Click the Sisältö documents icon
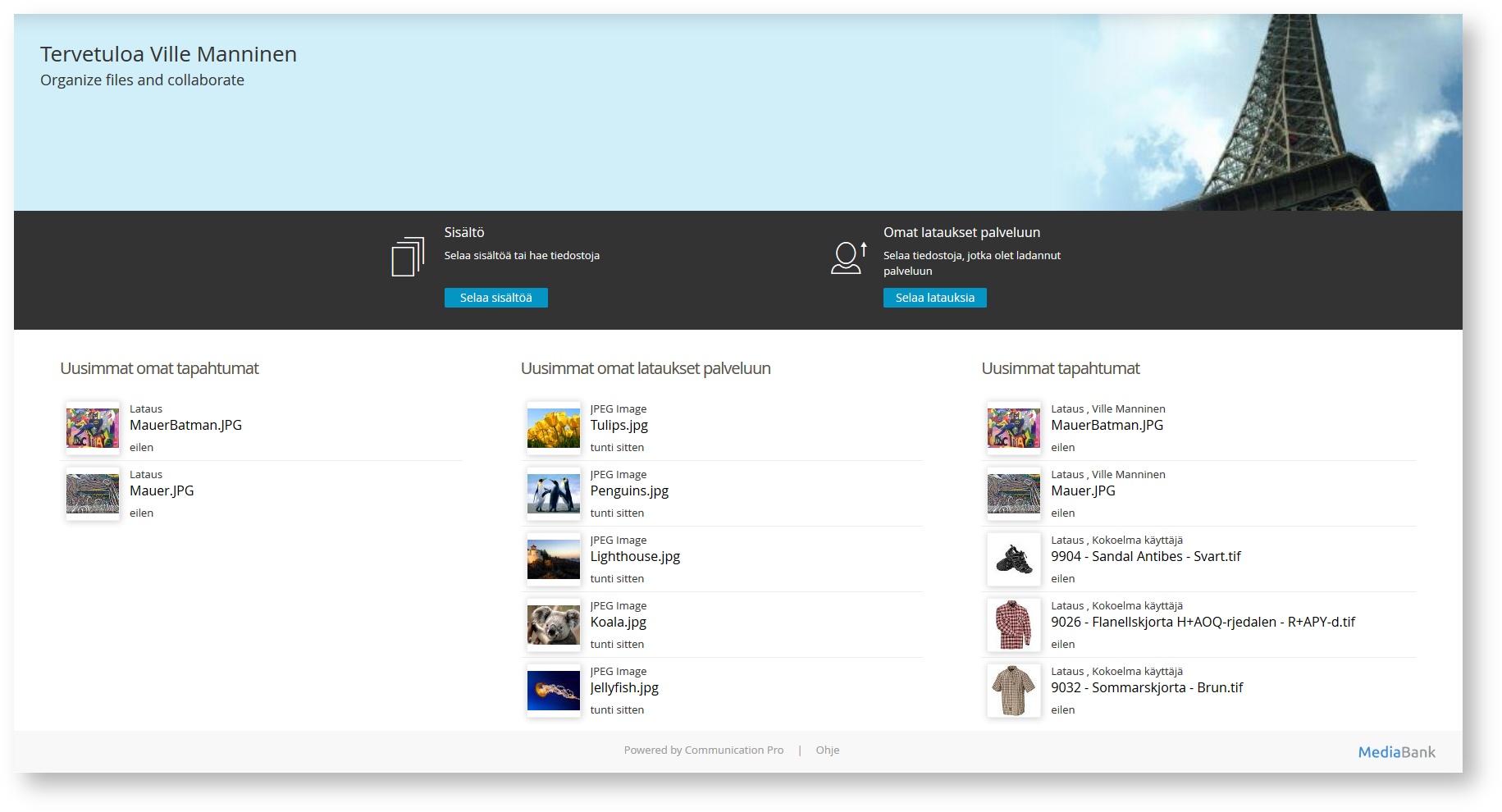This screenshot has width=1502, height=812. (408, 257)
